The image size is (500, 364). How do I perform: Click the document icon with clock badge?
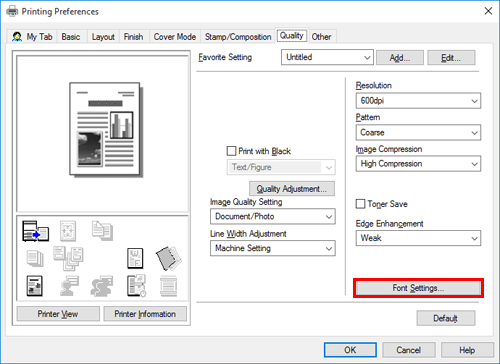pyautogui.click(x=136, y=286)
